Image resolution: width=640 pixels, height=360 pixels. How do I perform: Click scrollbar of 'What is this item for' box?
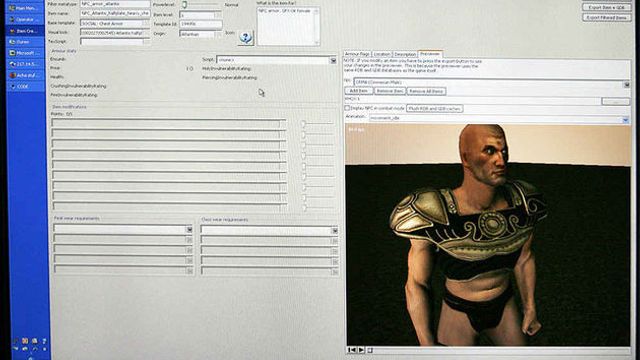[x=316, y=26]
